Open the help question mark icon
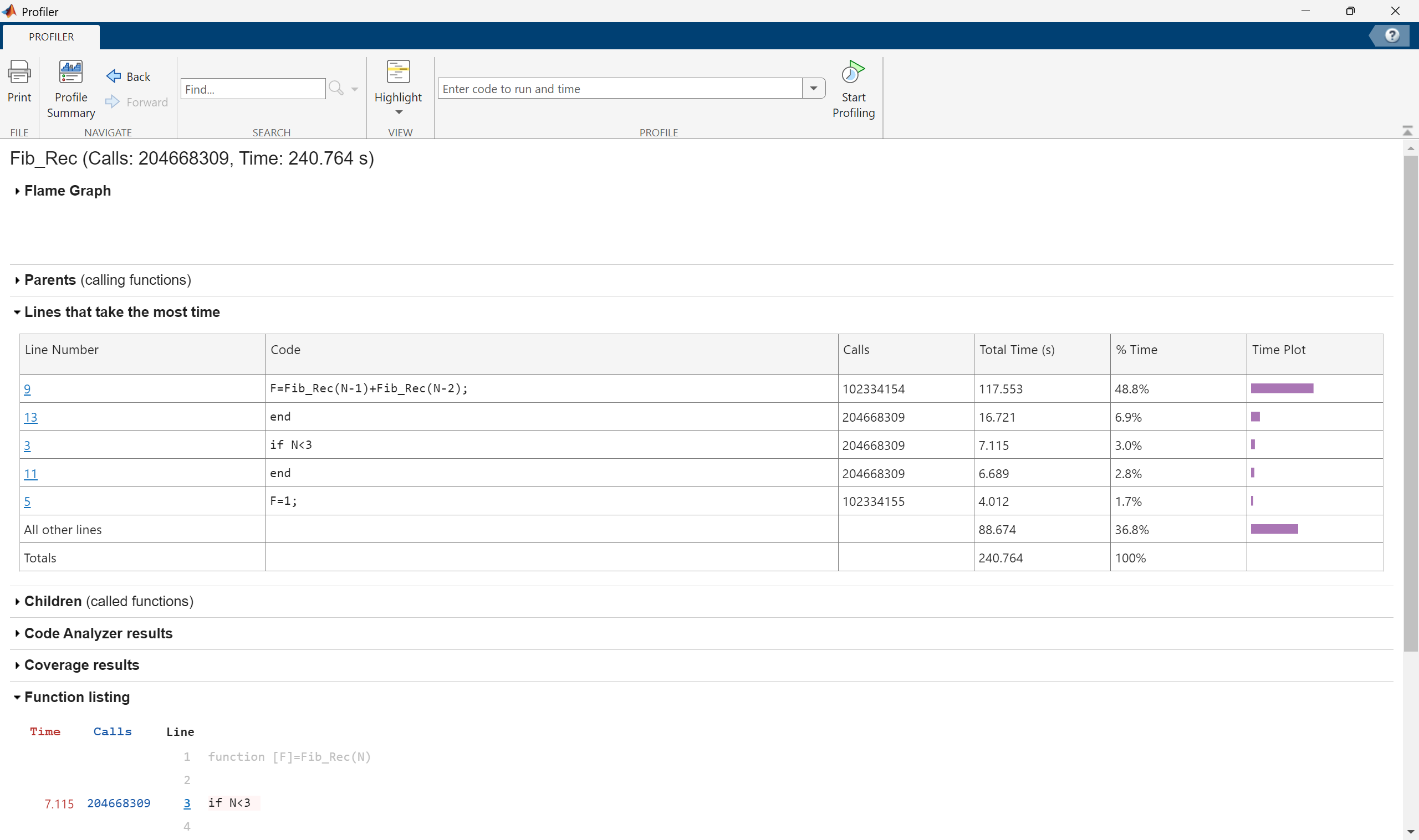 coord(1392,35)
